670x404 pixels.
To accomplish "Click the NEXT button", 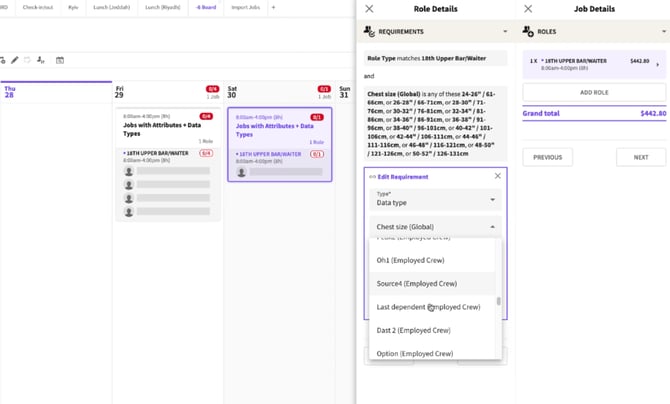I will pyautogui.click(x=641, y=157).
